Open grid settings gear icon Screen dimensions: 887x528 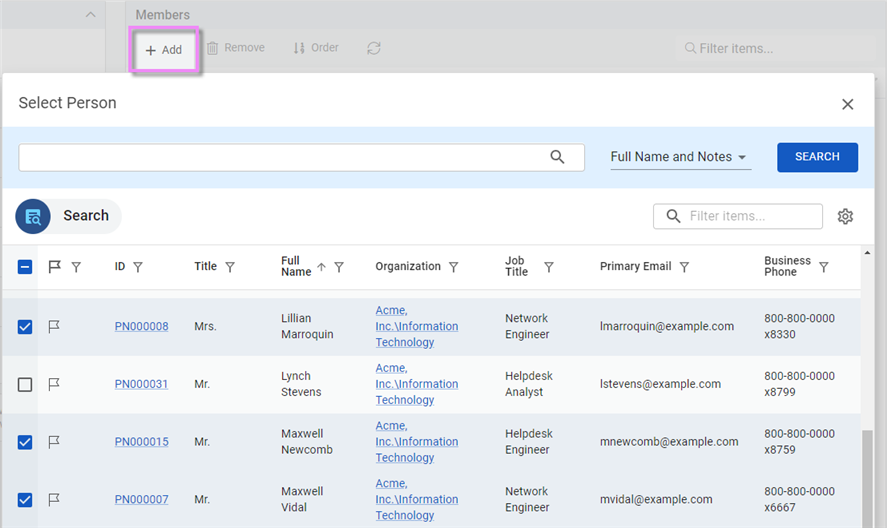pyautogui.click(x=845, y=216)
